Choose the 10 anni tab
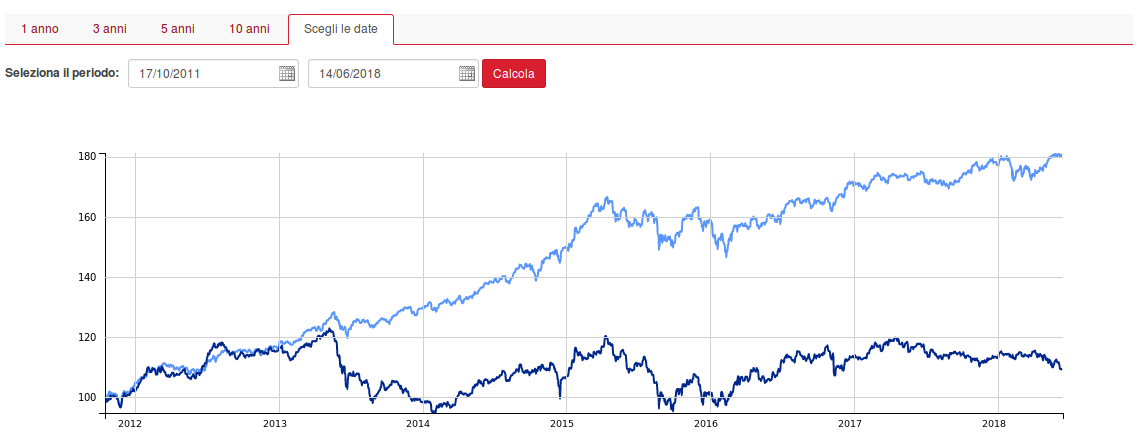The image size is (1138, 448). coord(249,29)
